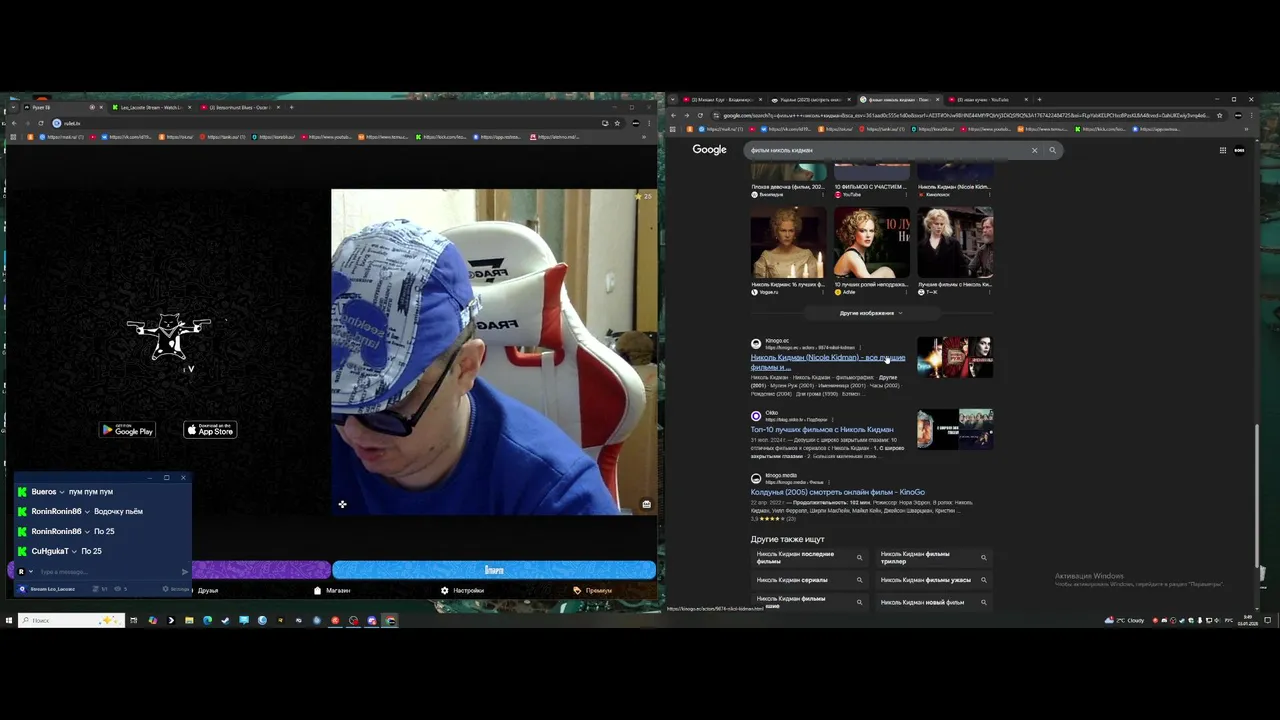Open tab search dropdown in right browser
This screenshot has height=720, width=1280.
[673, 100]
